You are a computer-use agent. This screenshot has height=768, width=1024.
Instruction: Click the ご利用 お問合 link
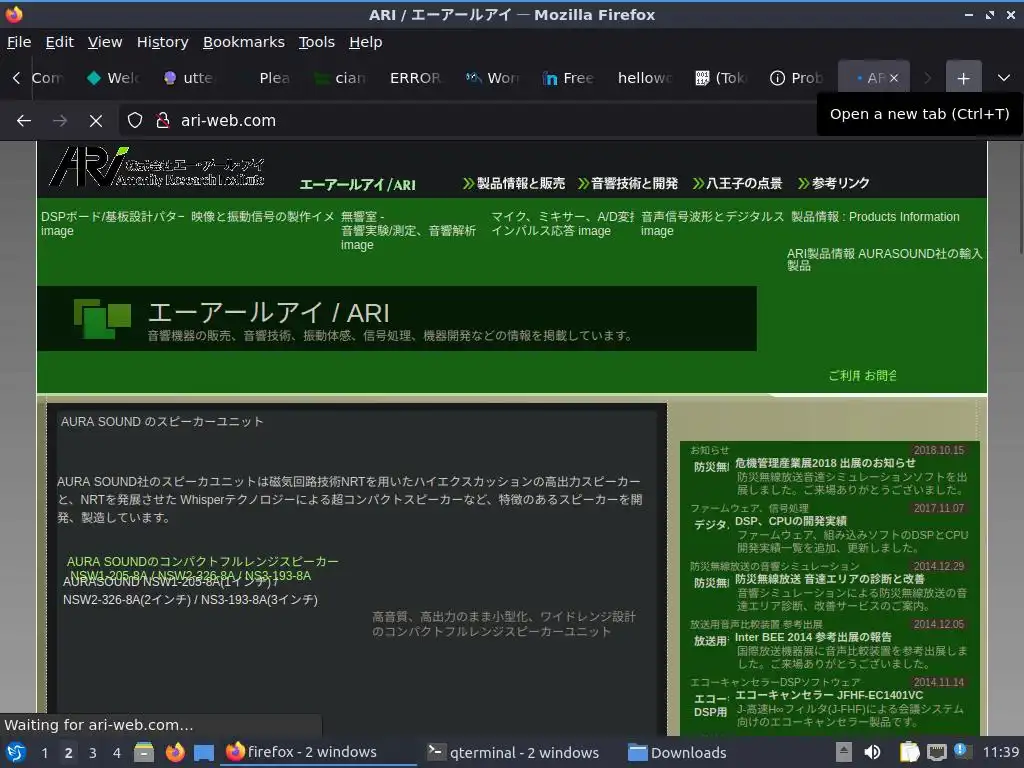863,376
